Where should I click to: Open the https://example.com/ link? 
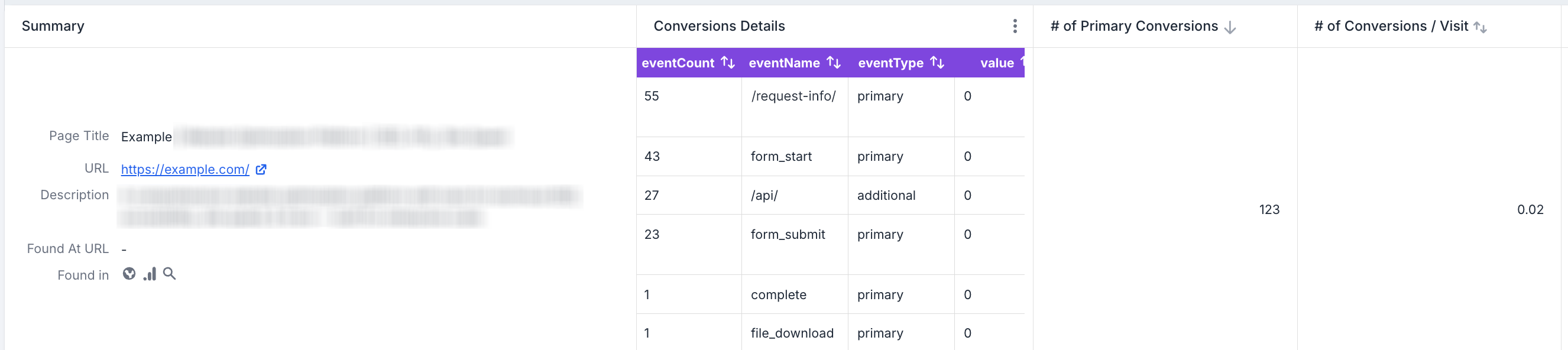(x=185, y=169)
